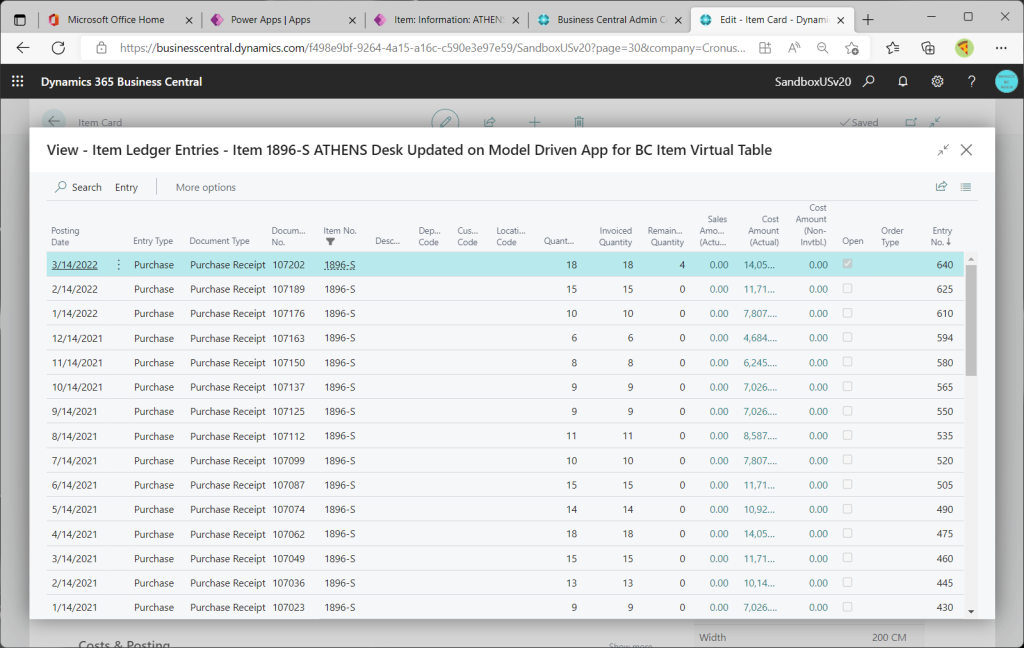Click the Item No. filter funnel icon
Image resolution: width=1024 pixels, height=648 pixels.
330,242
